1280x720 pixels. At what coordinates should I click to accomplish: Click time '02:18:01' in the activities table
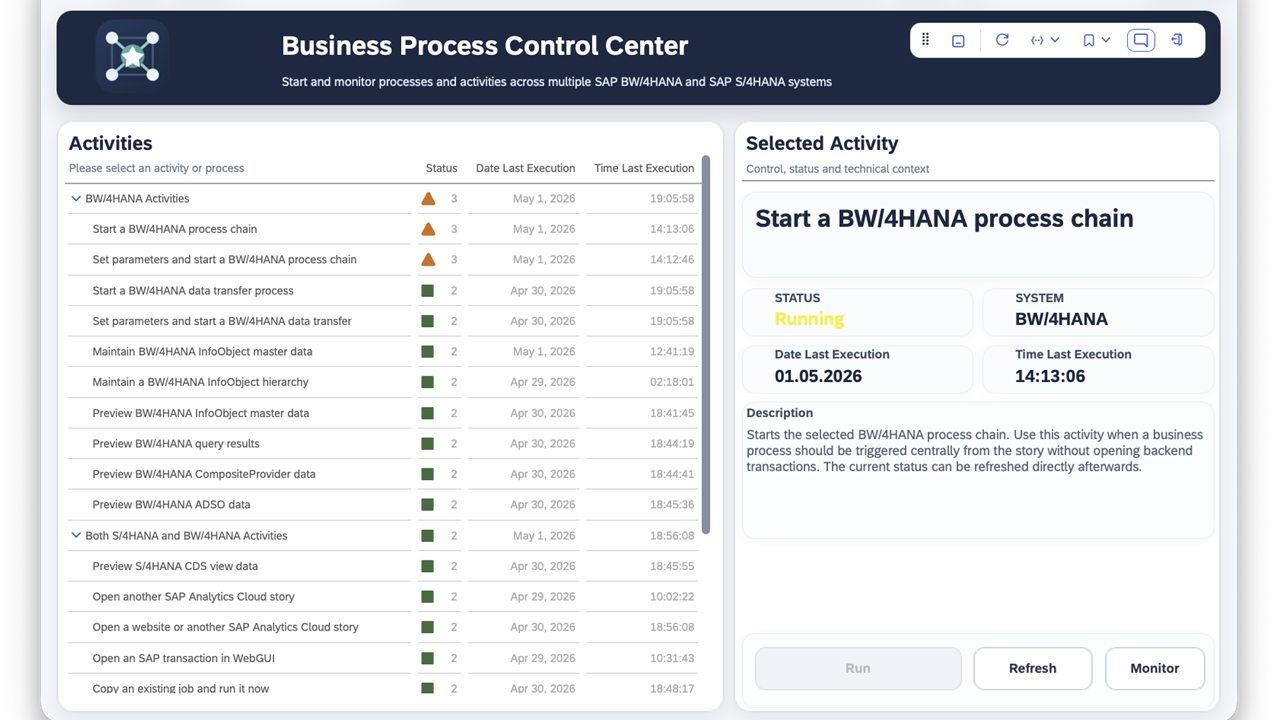[671, 382]
